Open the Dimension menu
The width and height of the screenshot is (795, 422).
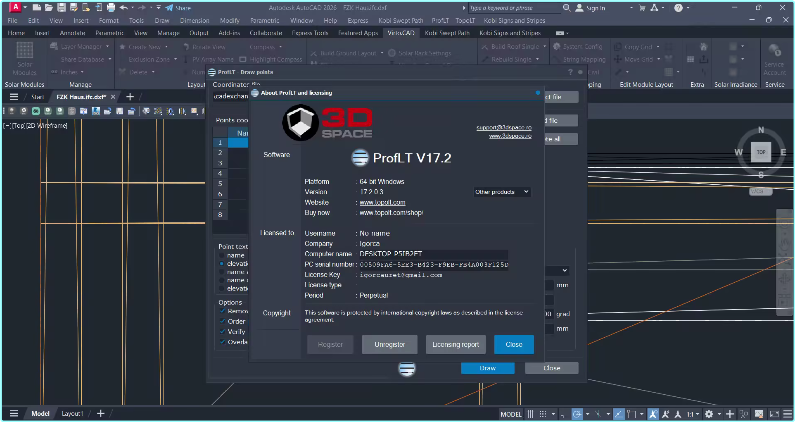click(x=194, y=21)
